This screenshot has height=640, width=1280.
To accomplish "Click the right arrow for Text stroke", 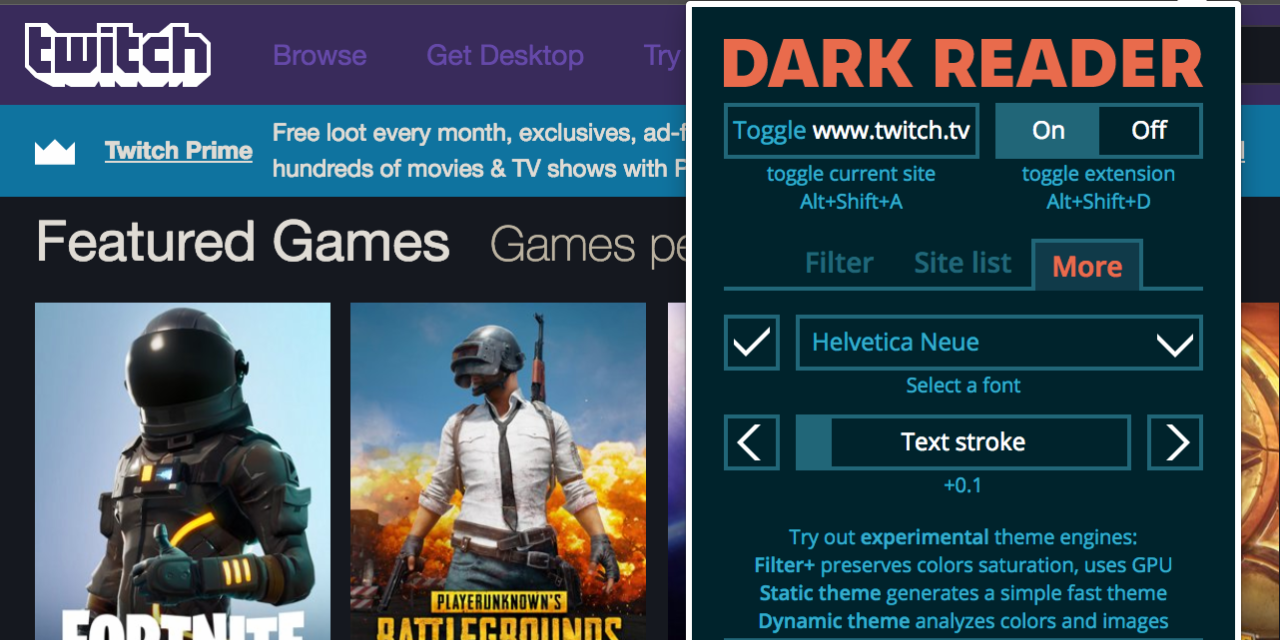I will pyautogui.click(x=1175, y=442).
